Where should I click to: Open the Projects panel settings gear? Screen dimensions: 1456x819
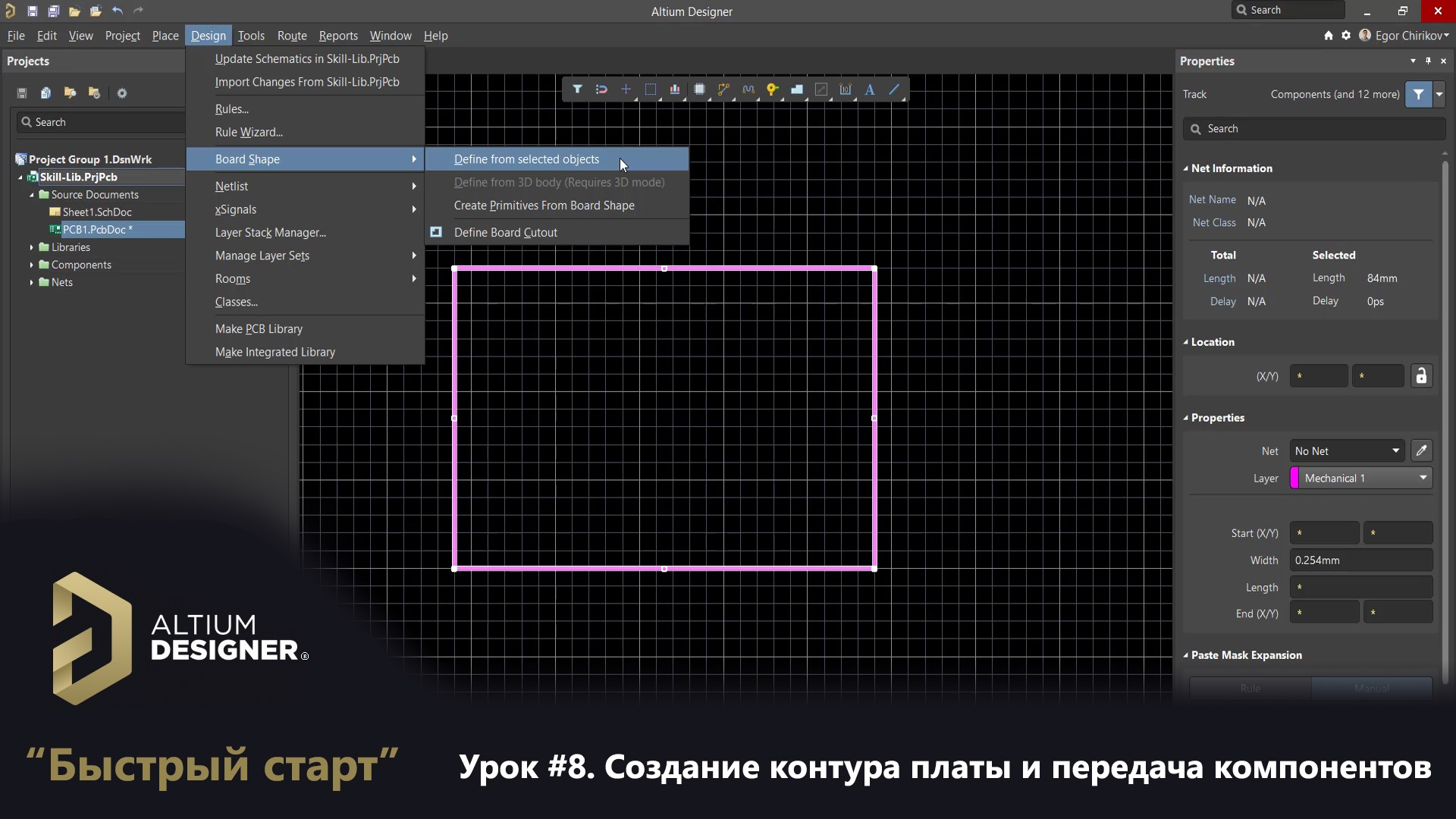(x=121, y=93)
